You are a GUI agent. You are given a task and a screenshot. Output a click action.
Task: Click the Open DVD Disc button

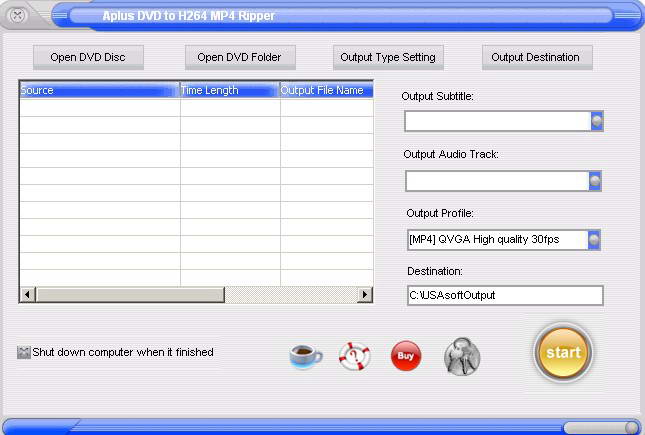88,57
